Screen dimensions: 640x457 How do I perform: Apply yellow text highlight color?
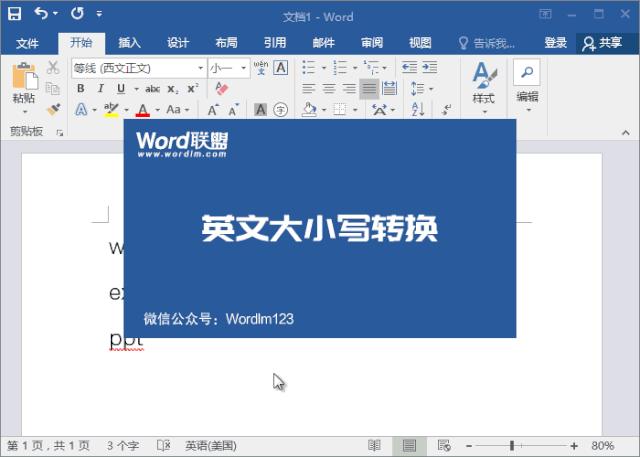tap(111, 109)
